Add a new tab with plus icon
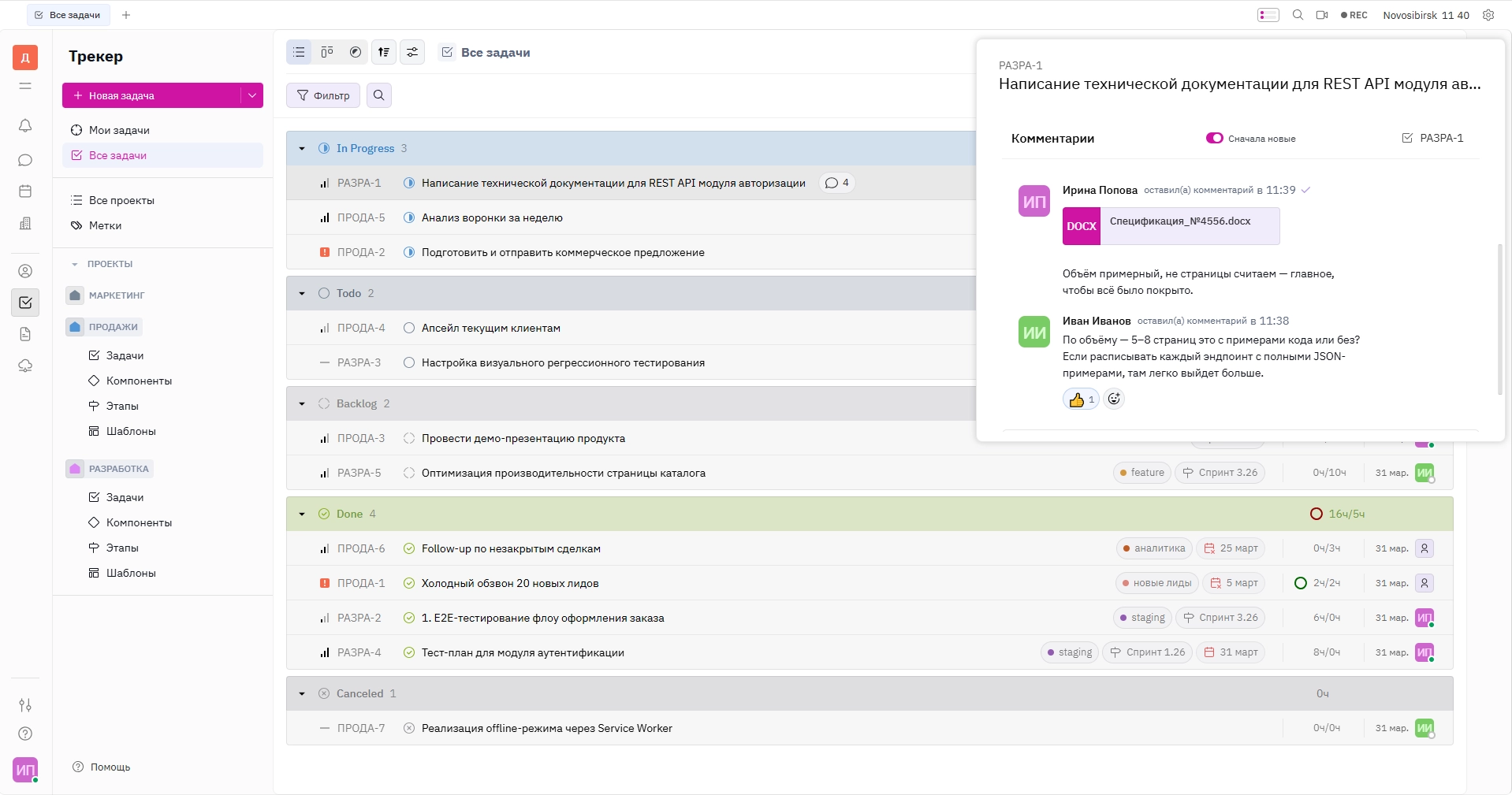The width and height of the screenshot is (1512, 795). (x=126, y=15)
